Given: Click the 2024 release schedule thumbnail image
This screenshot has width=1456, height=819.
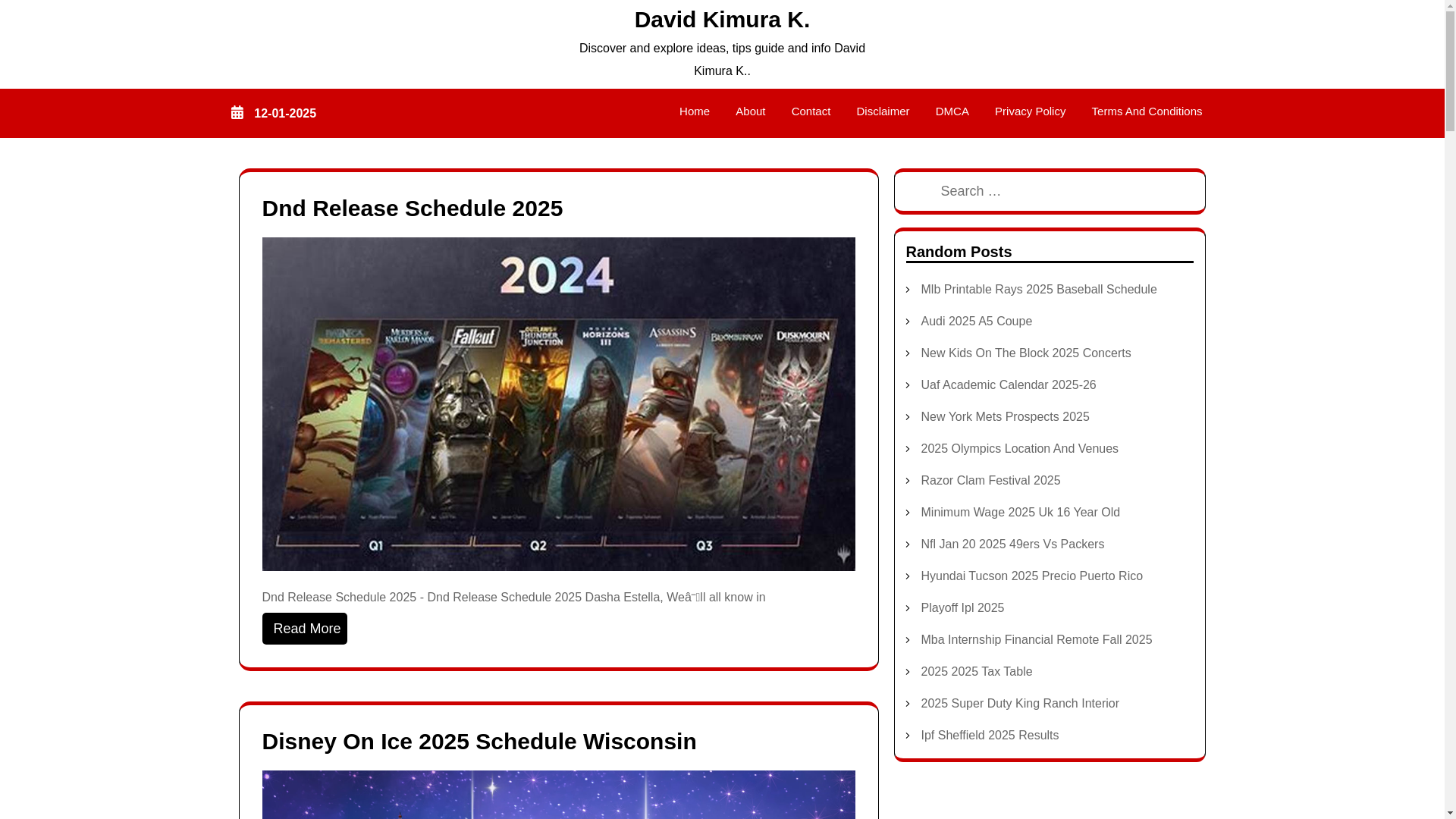Looking at the screenshot, I should click(558, 404).
